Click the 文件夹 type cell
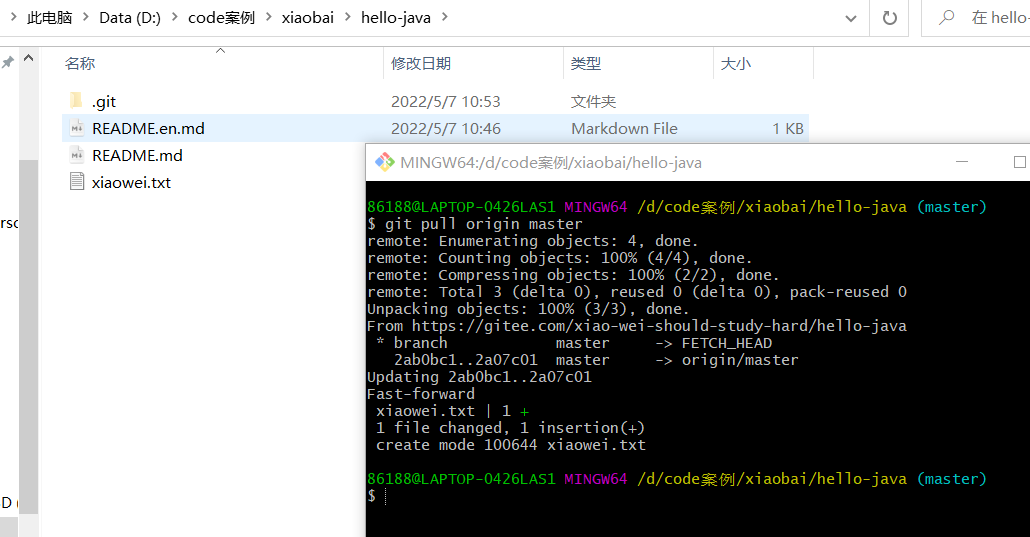 coord(593,101)
